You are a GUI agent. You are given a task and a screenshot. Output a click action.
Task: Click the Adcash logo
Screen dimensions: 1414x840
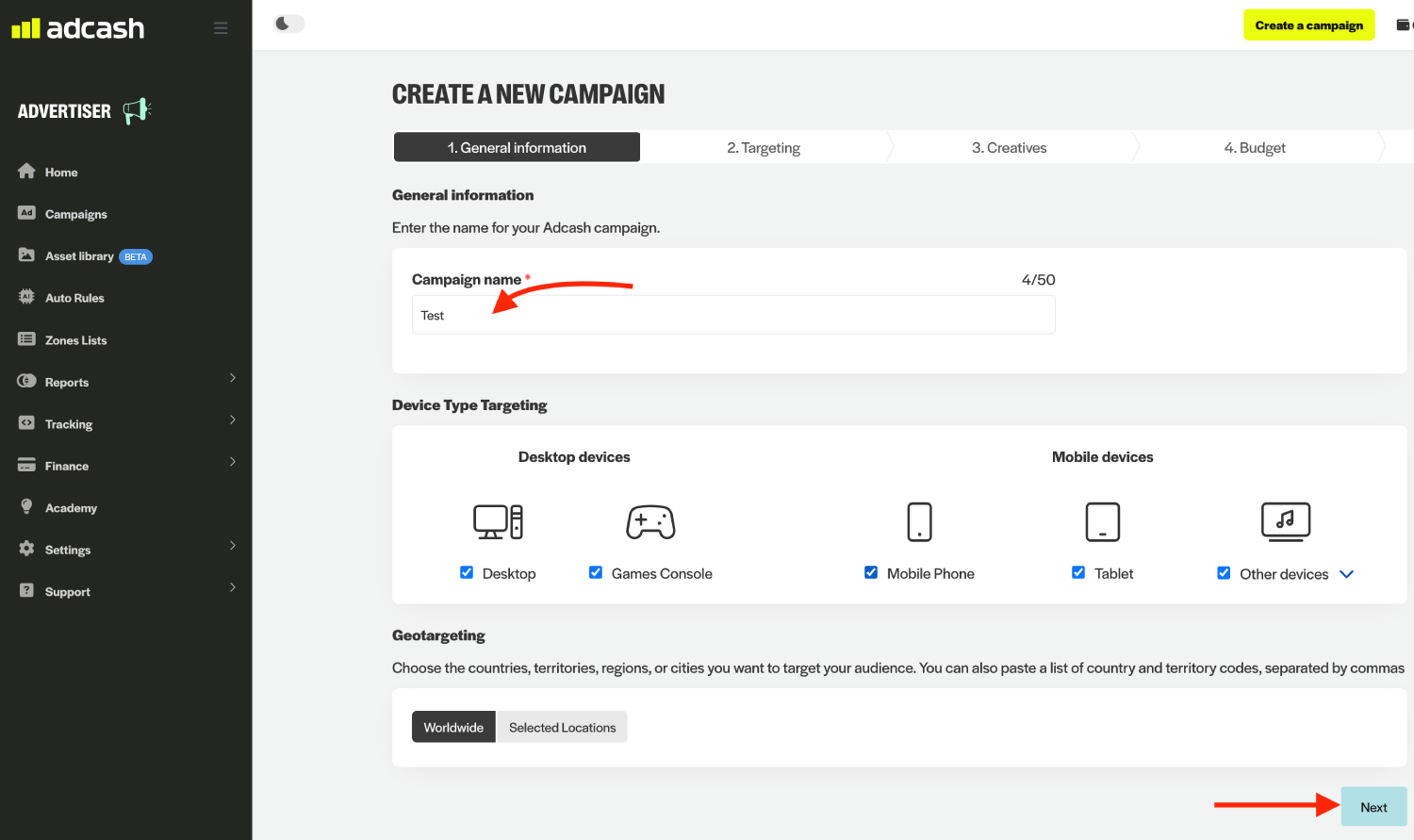77,28
